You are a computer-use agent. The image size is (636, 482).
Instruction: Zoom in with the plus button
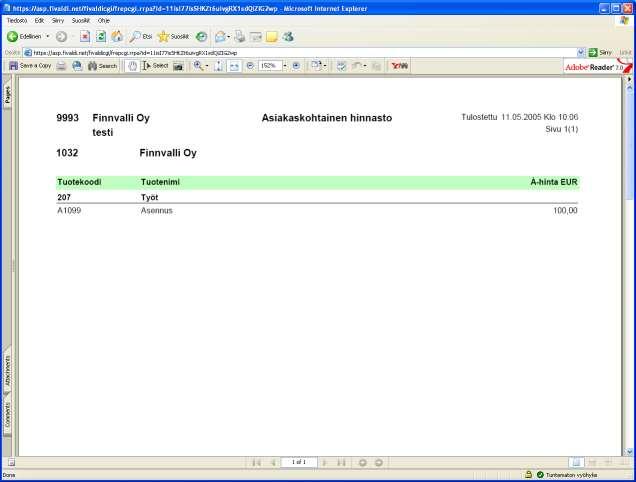(297, 66)
